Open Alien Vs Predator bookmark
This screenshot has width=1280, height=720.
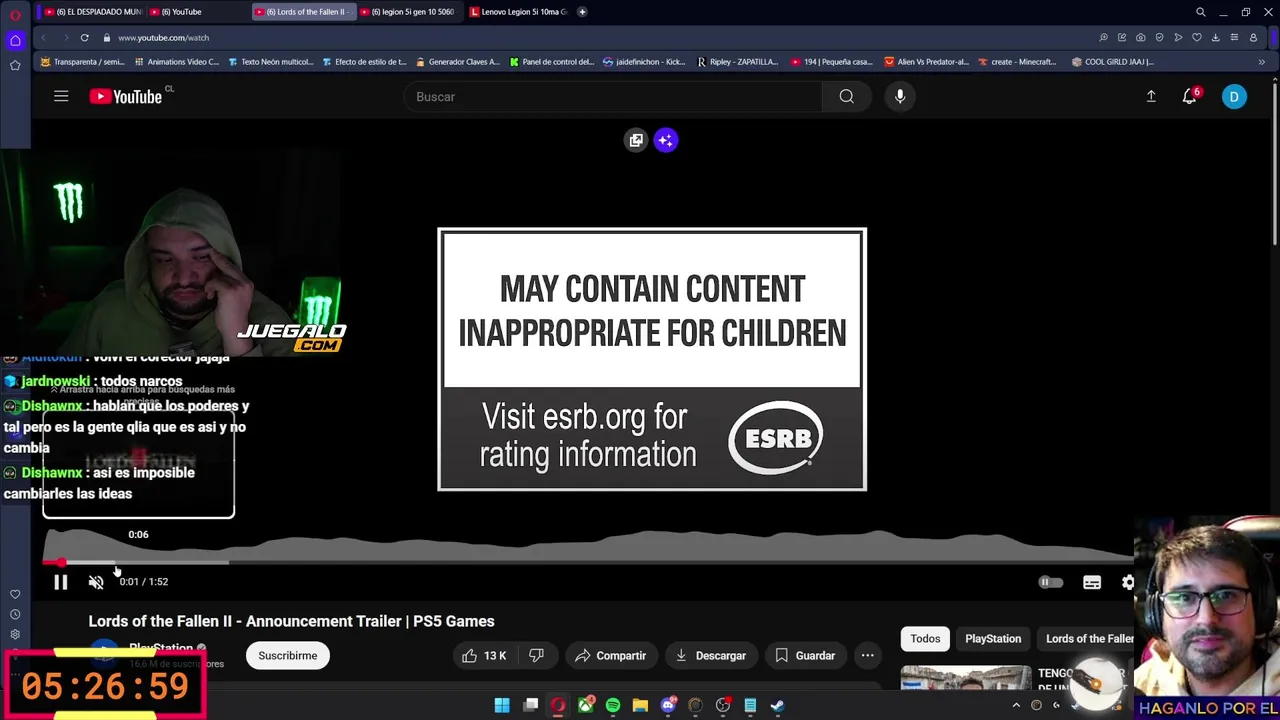coord(927,62)
